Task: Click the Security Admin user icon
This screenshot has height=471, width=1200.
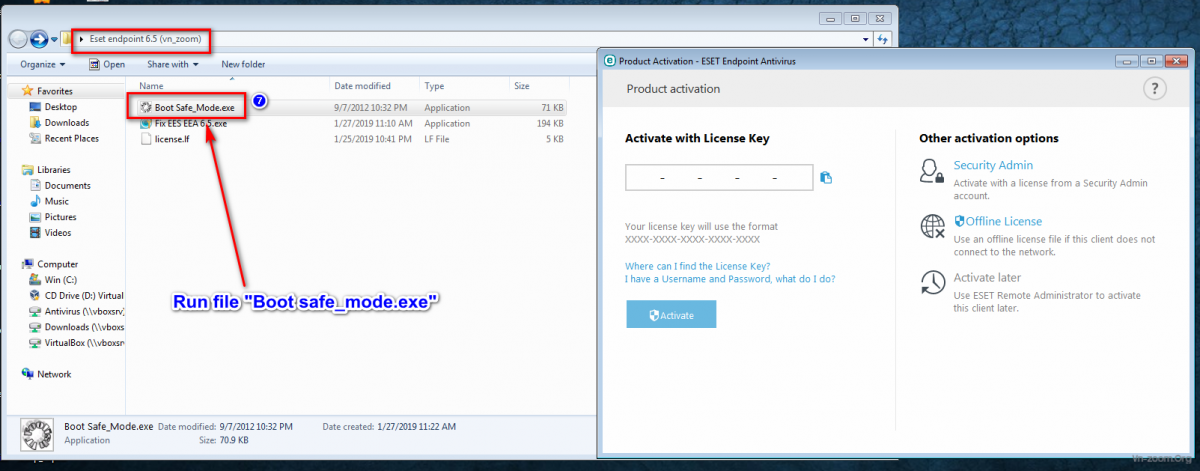Action: (x=932, y=172)
